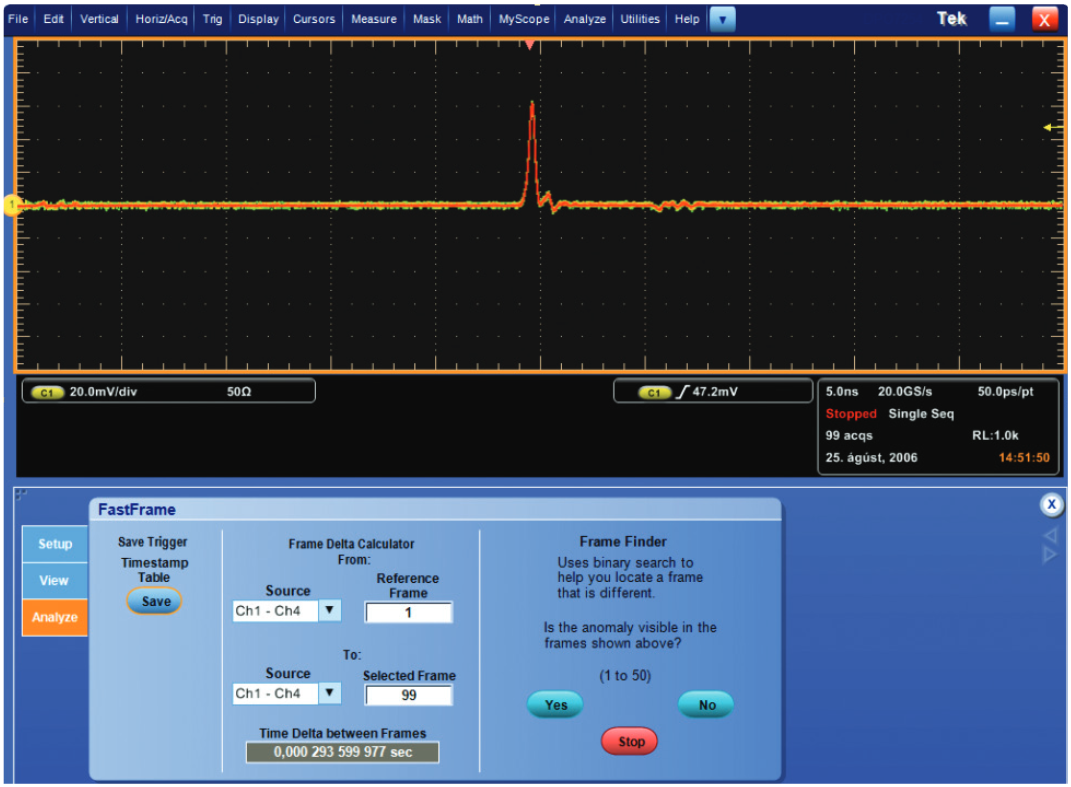Screen dimensions: 1071x787
Task: Stop the Frame Finder search
Action: point(631,742)
